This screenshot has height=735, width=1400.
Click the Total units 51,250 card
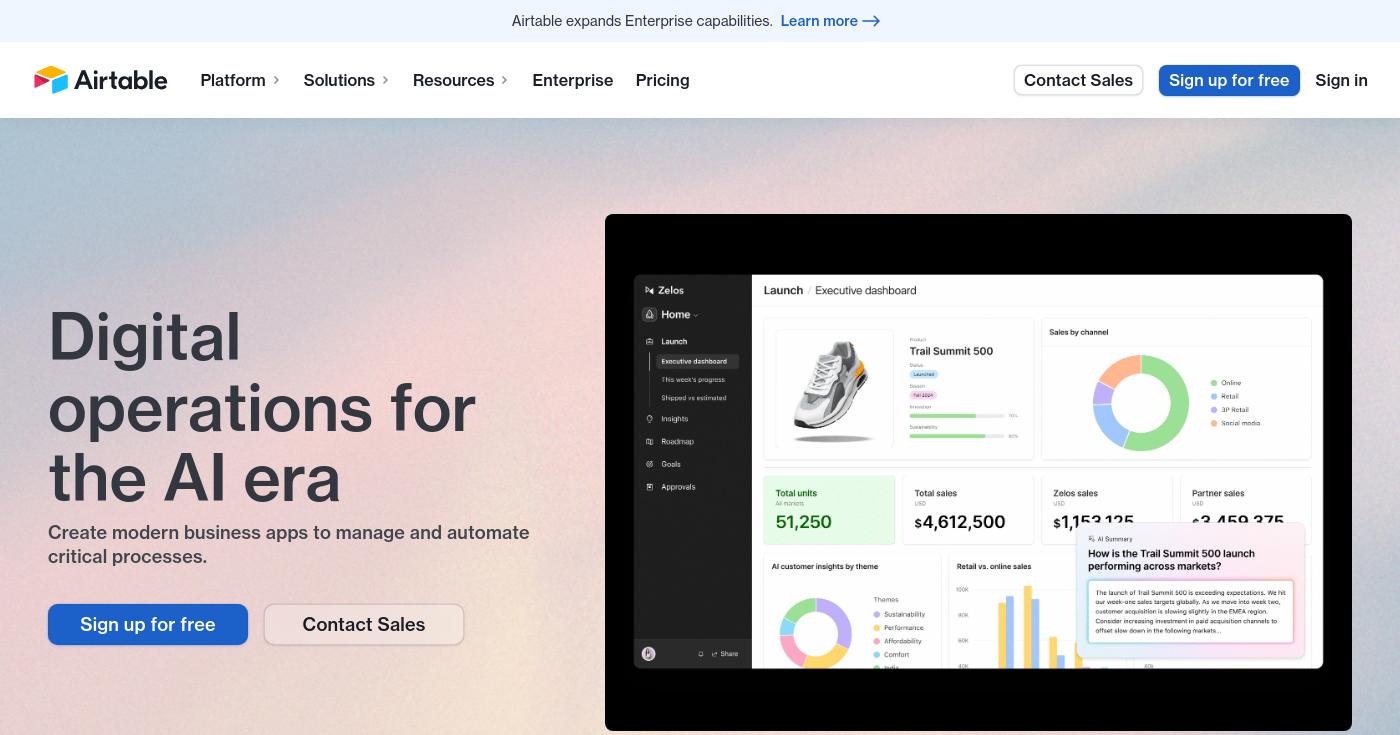click(x=829, y=510)
